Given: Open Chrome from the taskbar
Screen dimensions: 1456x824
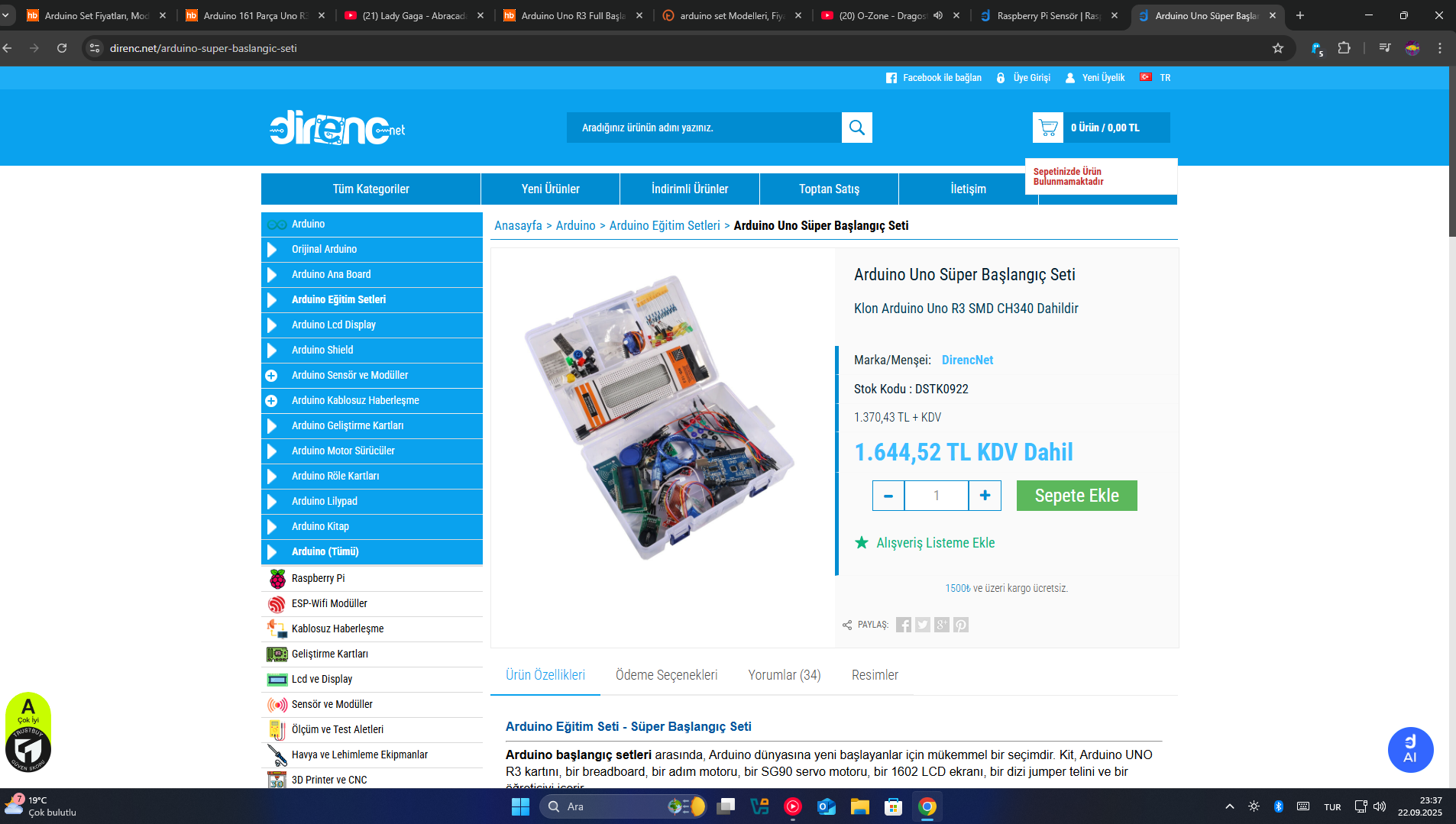Looking at the screenshot, I should (927, 806).
